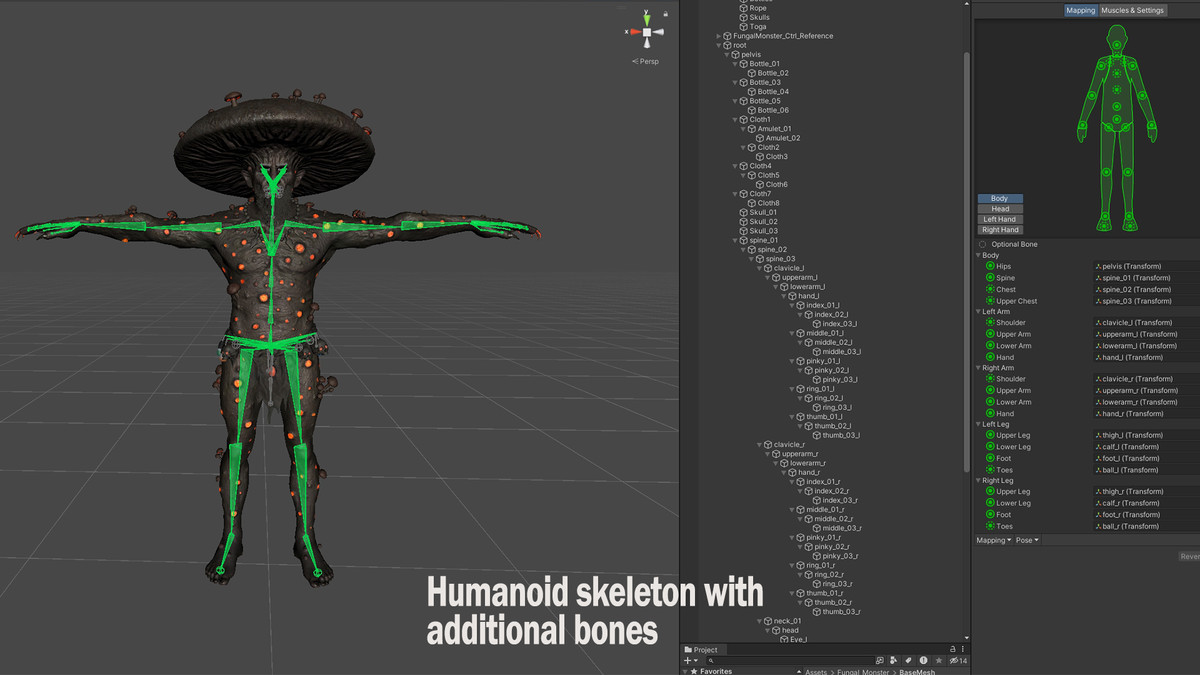1200x675 pixels.
Task: Click the Spine bone slot circle icon
Action: tap(990, 278)
